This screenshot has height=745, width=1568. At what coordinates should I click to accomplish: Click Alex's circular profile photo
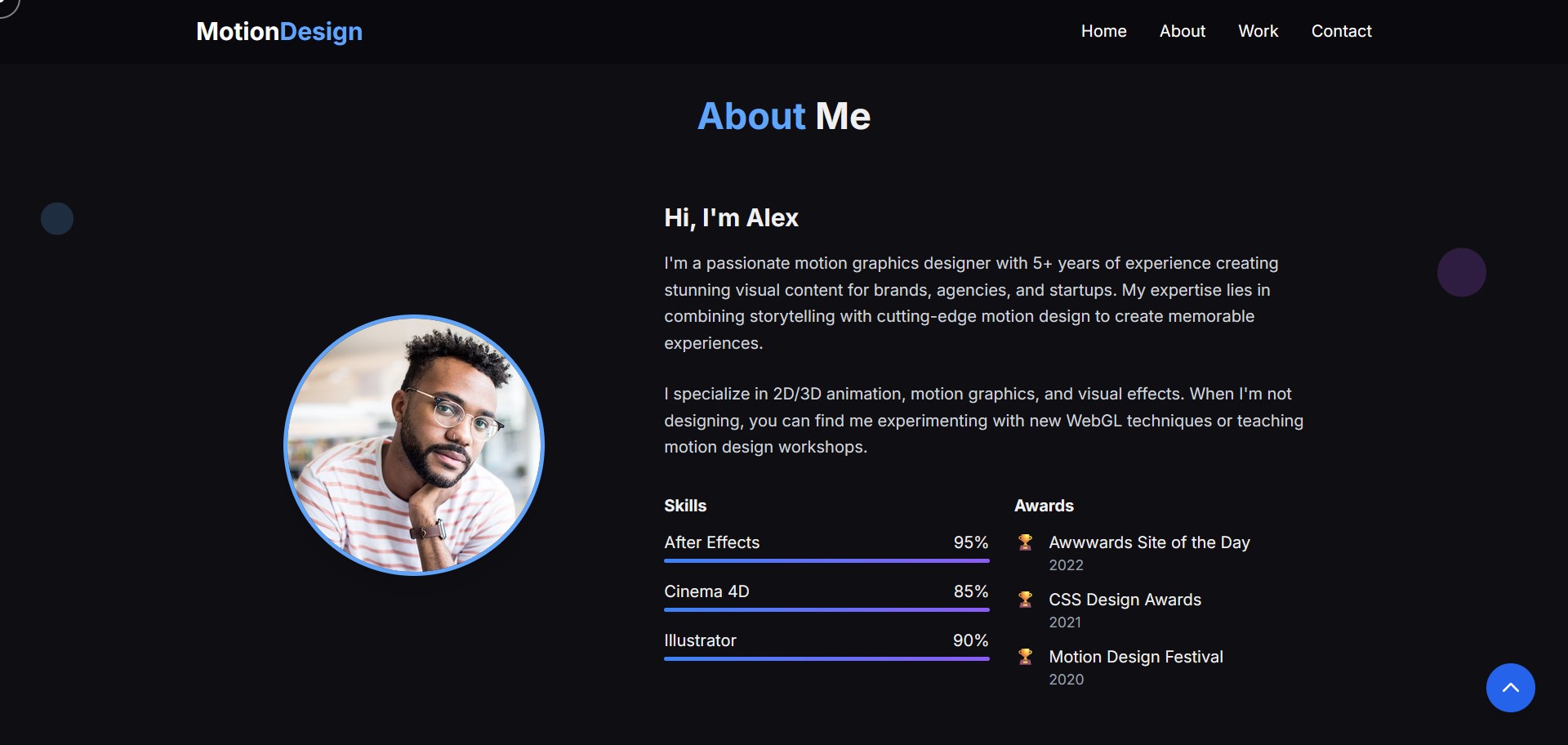tap(414, 445)
